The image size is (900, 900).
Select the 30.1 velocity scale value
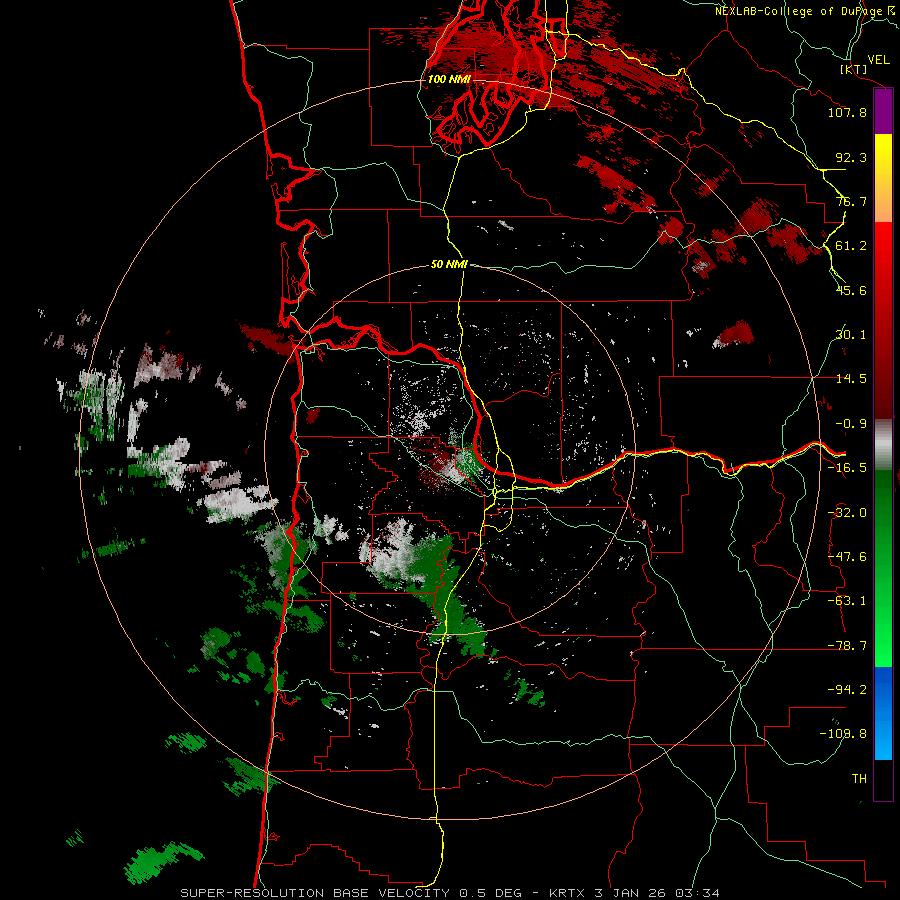[x=851, y=335]
